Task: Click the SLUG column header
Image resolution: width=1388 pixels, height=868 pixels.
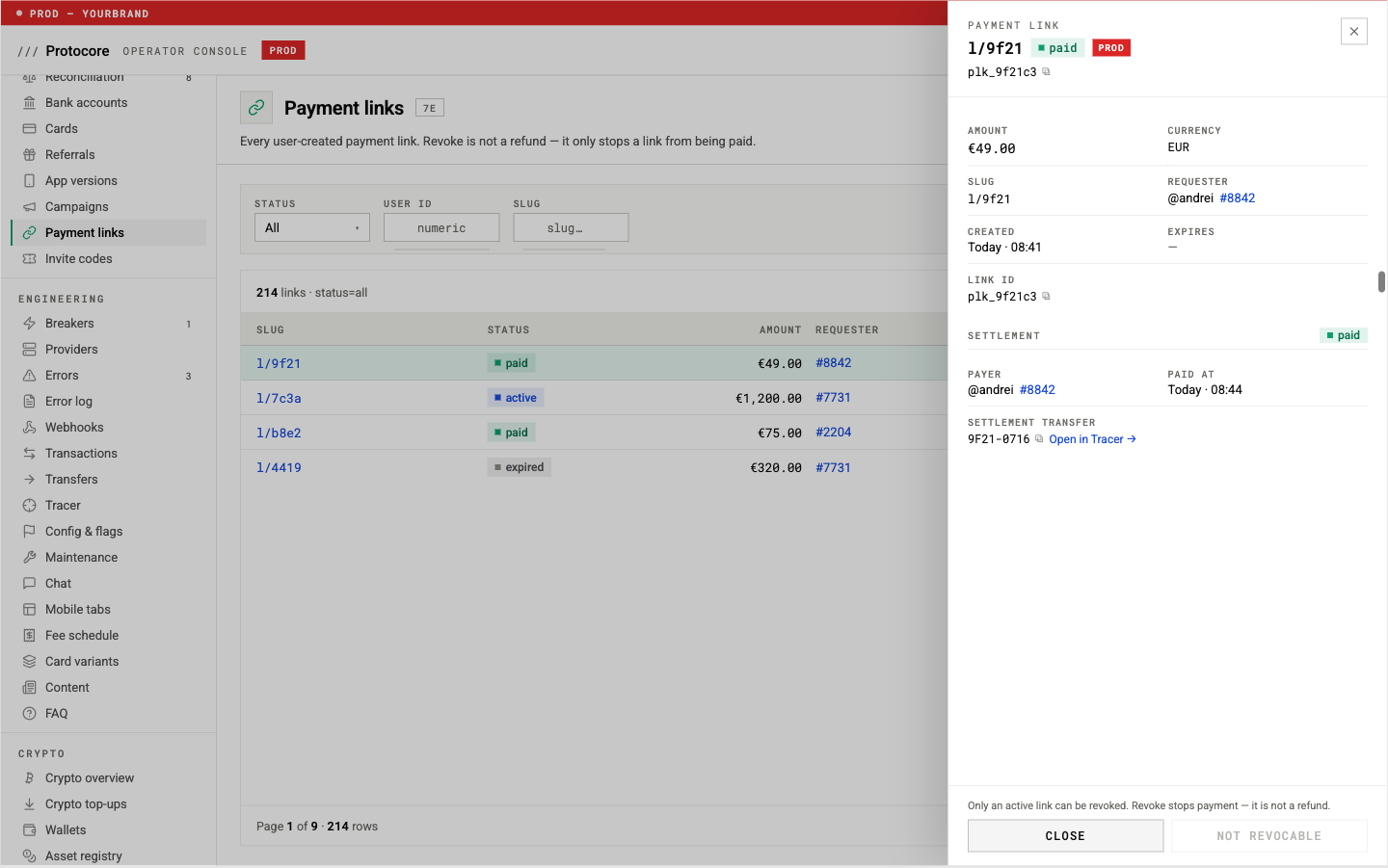Action: (270, 330)
